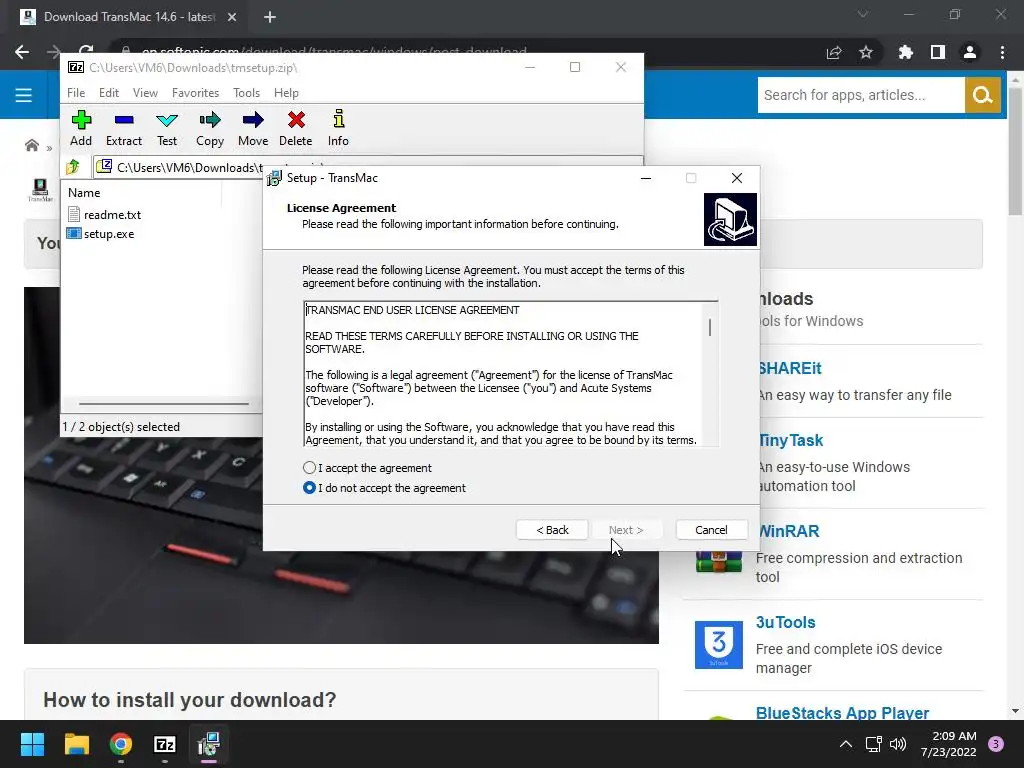Screen dimensions: 1024x768
Task: Open the BlueStacks App Player link
Action: [x=842, y=712]
